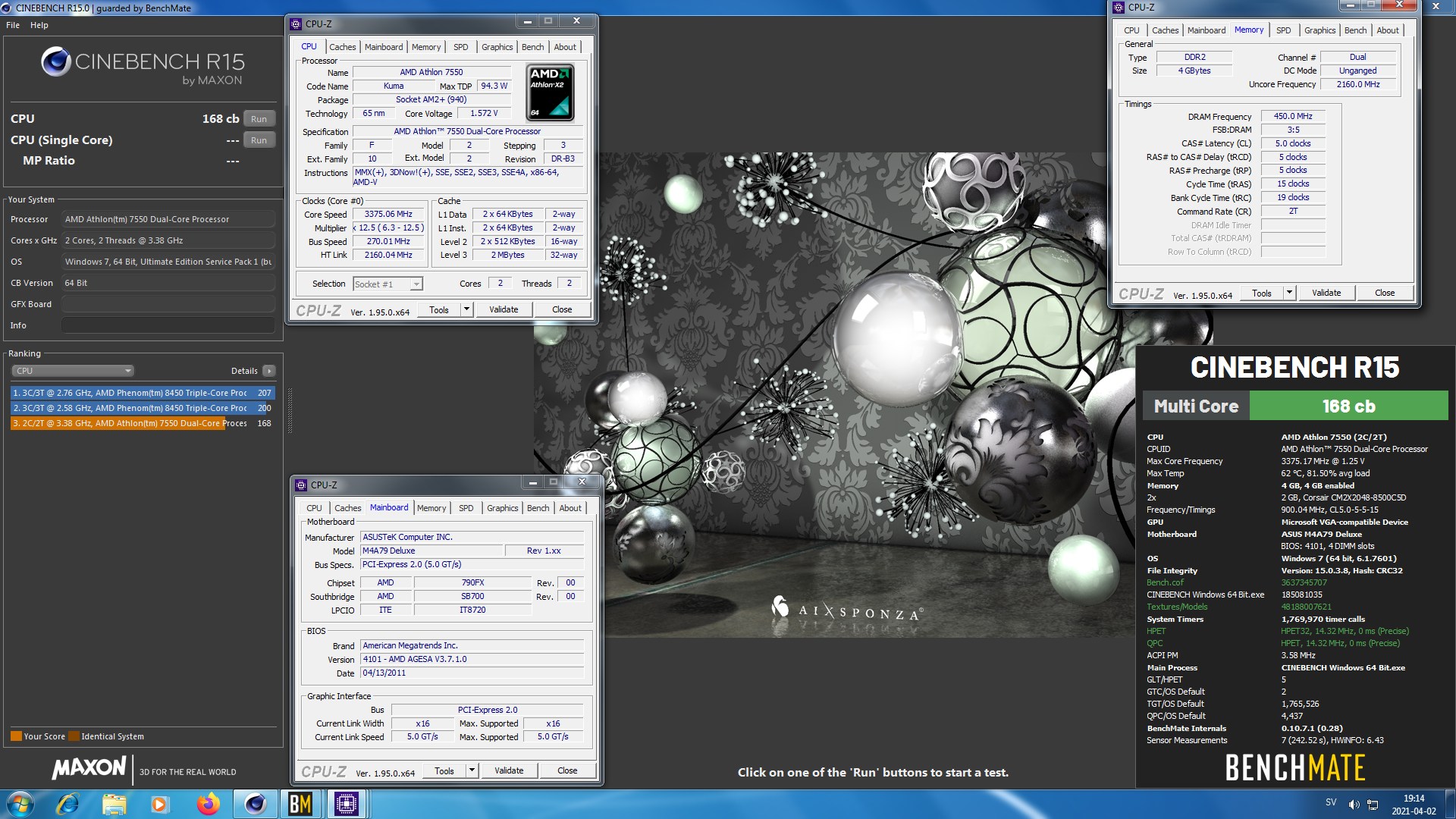This screenshot has height=819, width=1456.
Task: Open Tools dropdown arrow in CPU-Z Mainboard window
Action: coord(472,770)
